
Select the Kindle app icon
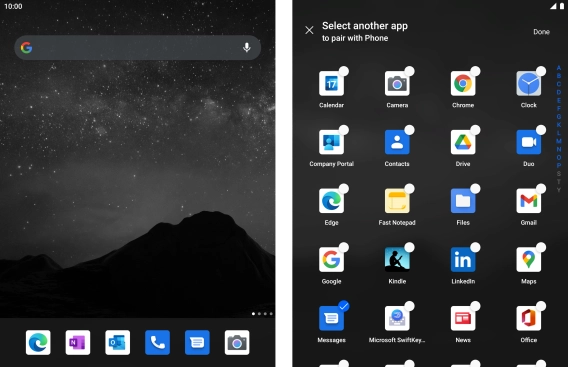(x=397, y=259)
